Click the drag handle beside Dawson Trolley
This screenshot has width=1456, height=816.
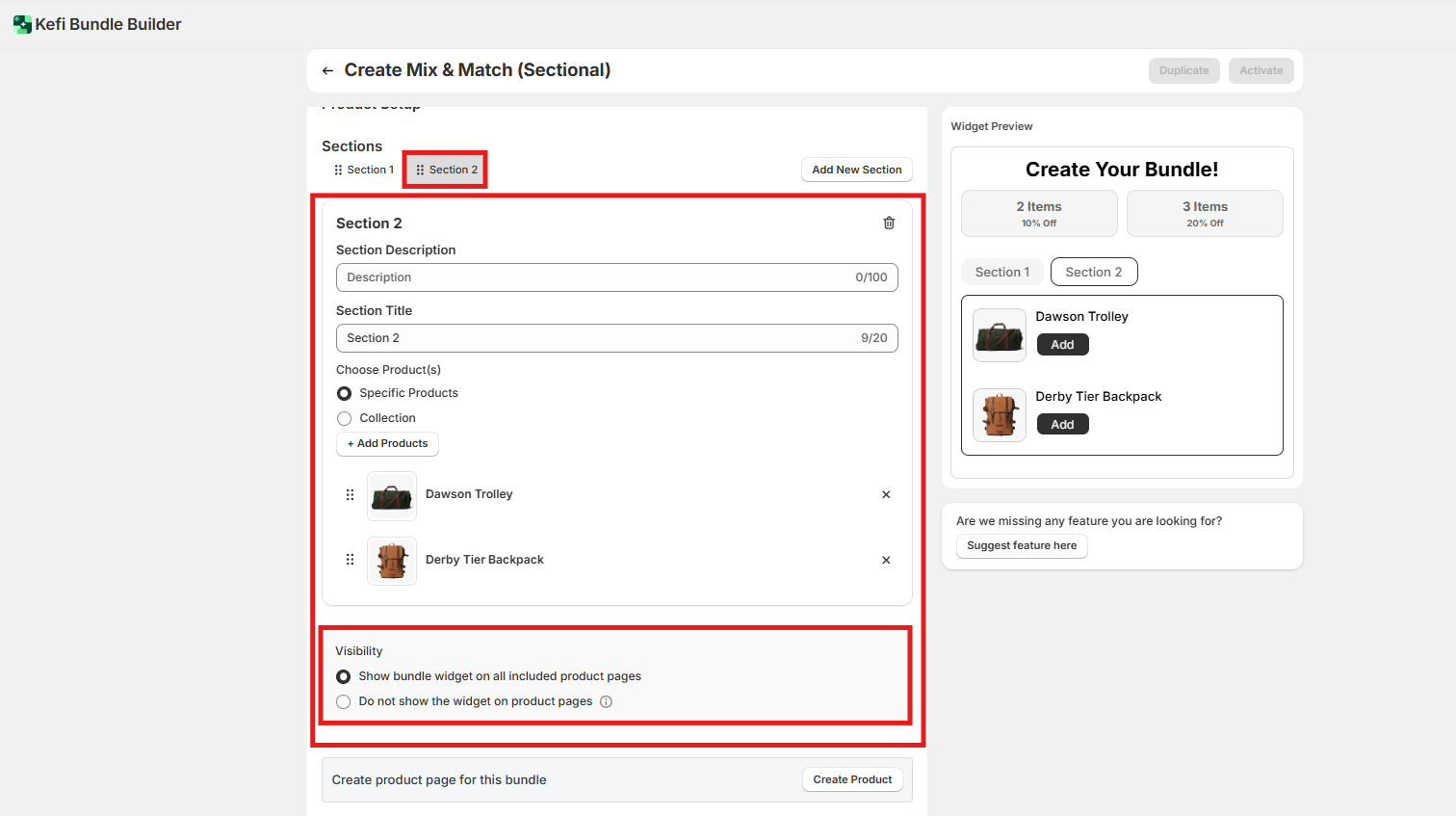click(350, 494)
